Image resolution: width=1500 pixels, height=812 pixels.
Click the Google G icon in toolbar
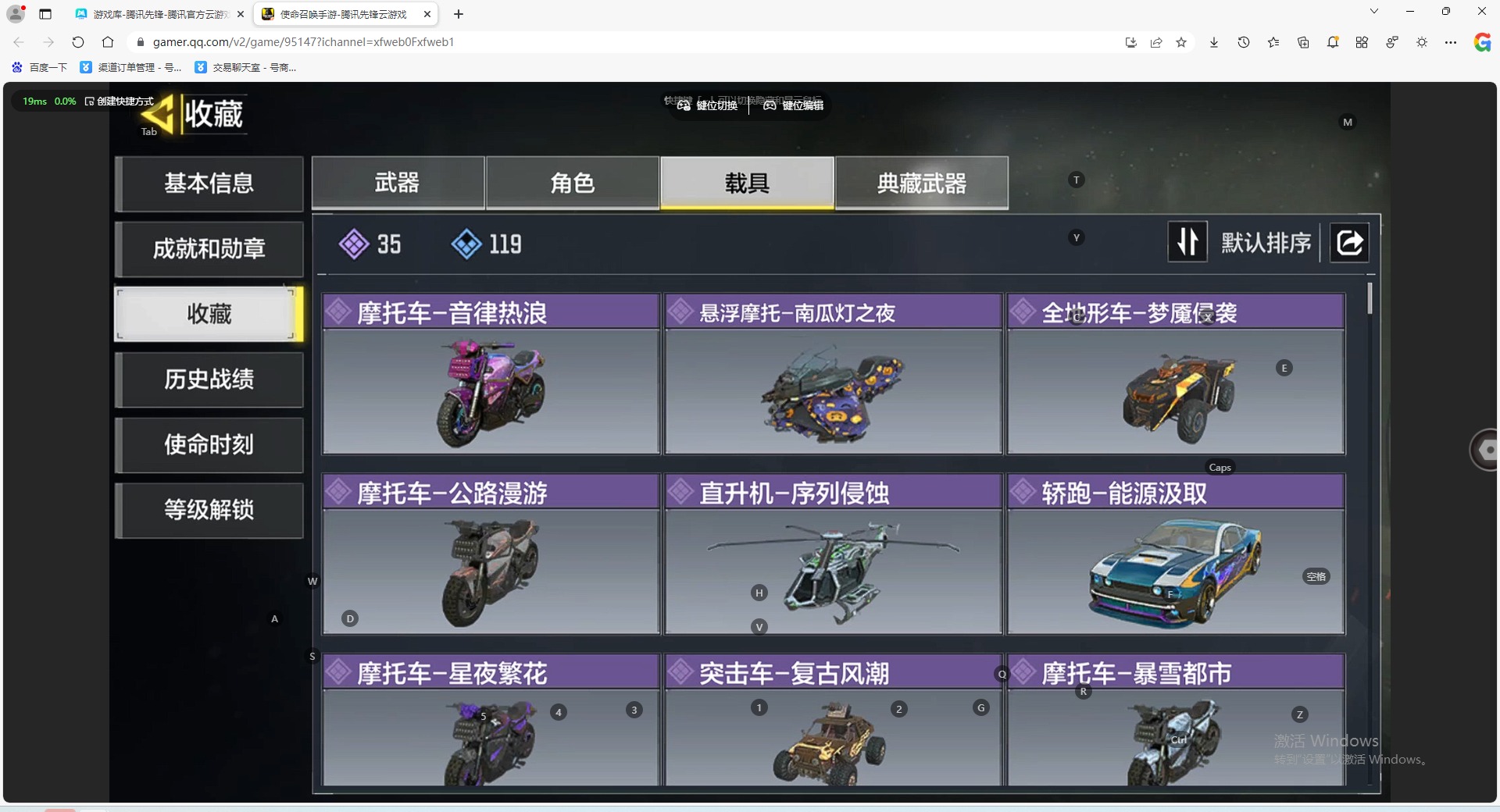[1482, 42]
